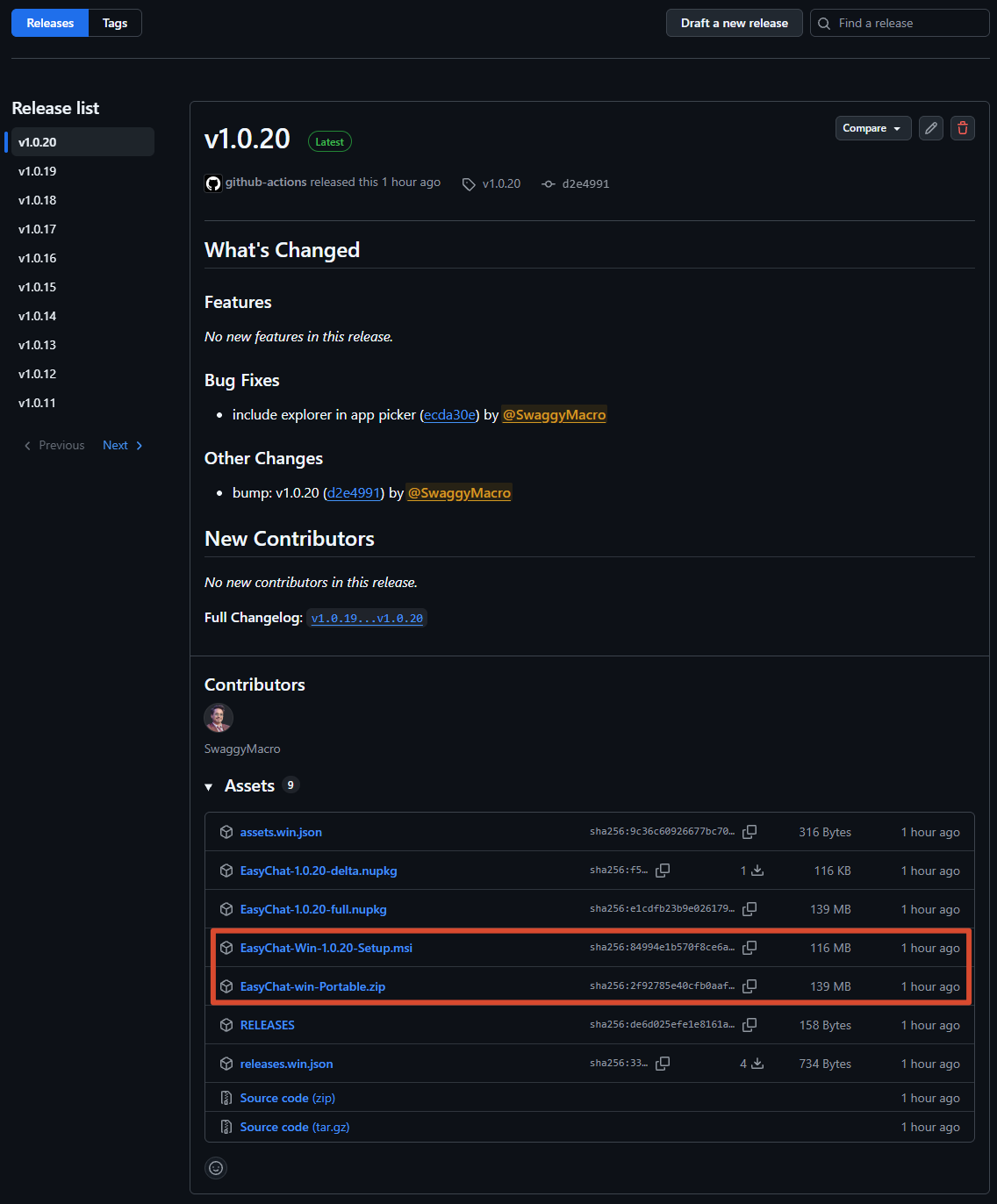Copy sha256 hash for EasyChat-Win-1.0.20-Setup.msi
This screenshot has height=1204, width=997.
coord(750,948)
